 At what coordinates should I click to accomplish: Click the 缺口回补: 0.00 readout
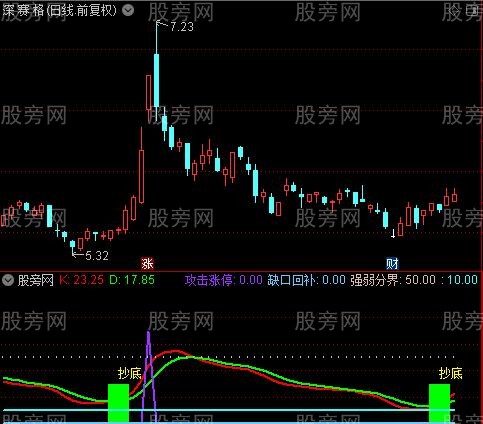click(306, 280)
